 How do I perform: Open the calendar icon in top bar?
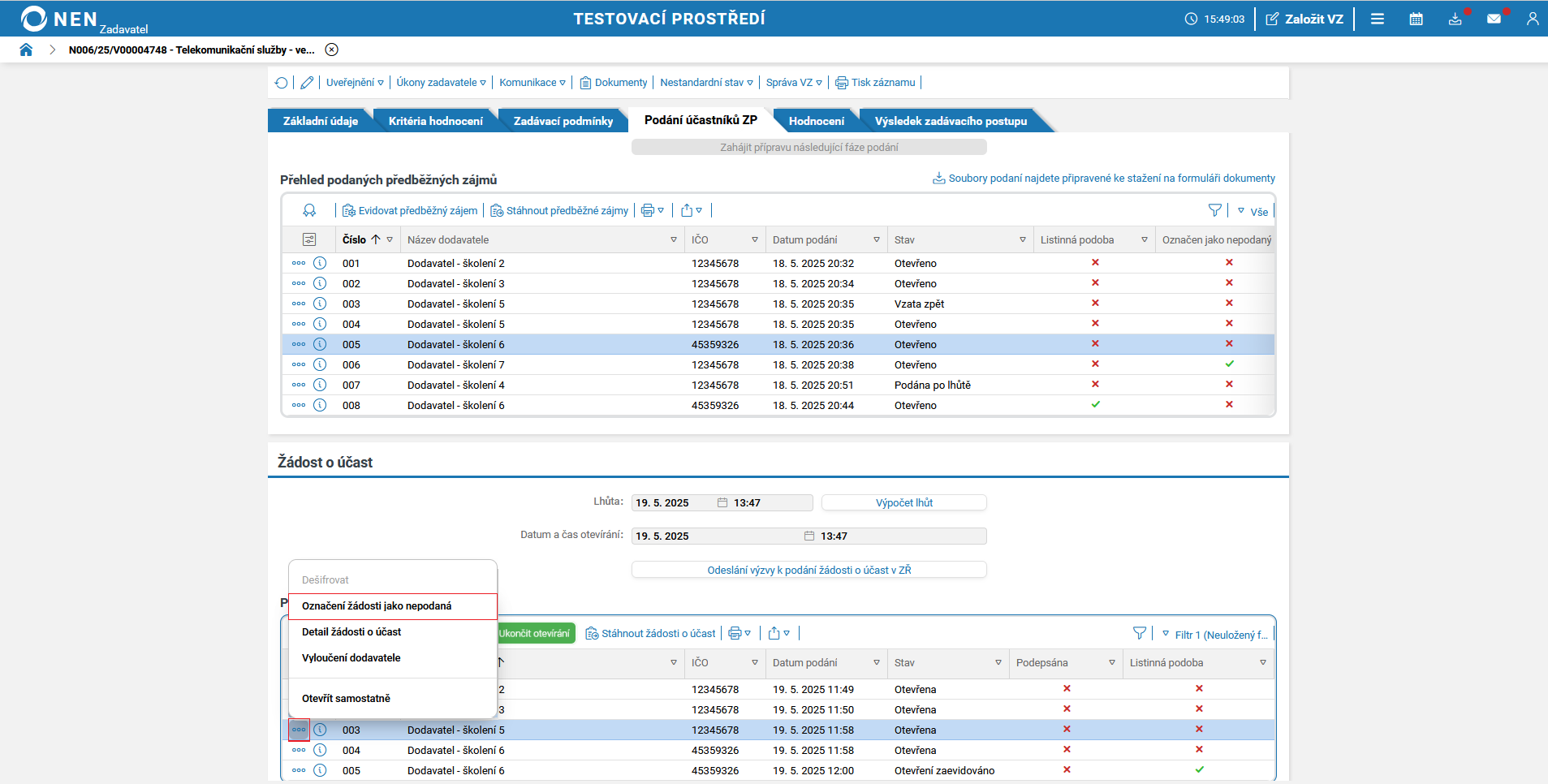click(1416, 19)
